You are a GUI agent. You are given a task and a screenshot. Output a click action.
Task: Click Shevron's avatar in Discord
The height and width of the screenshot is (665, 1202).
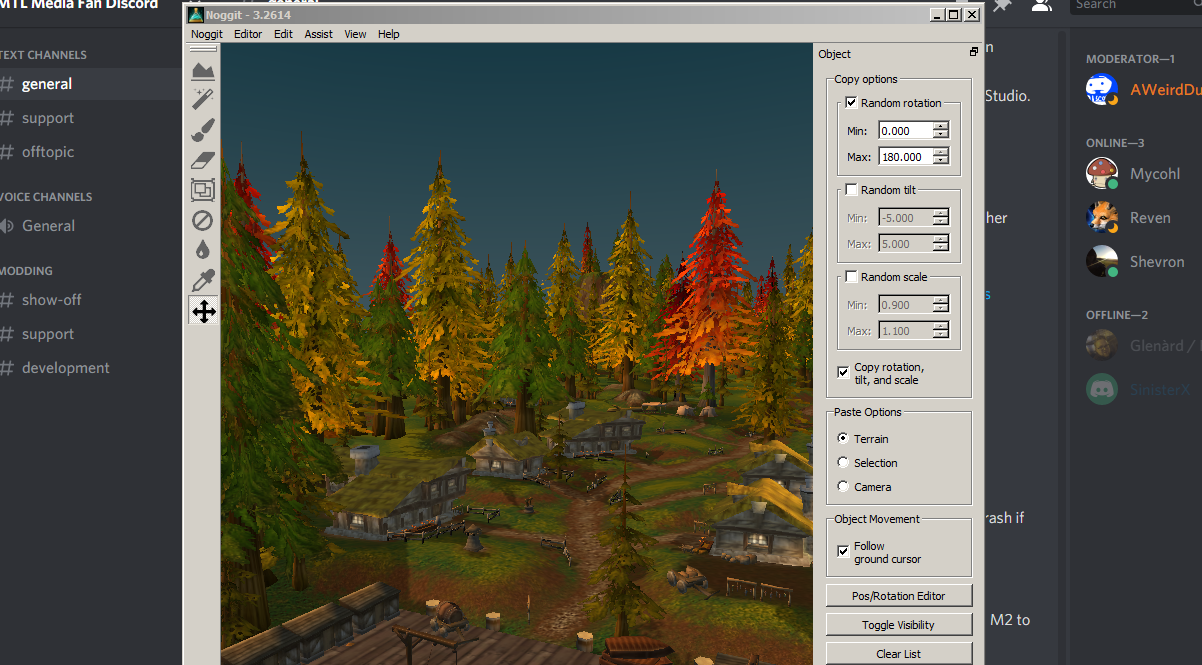tap(1102, 261)
